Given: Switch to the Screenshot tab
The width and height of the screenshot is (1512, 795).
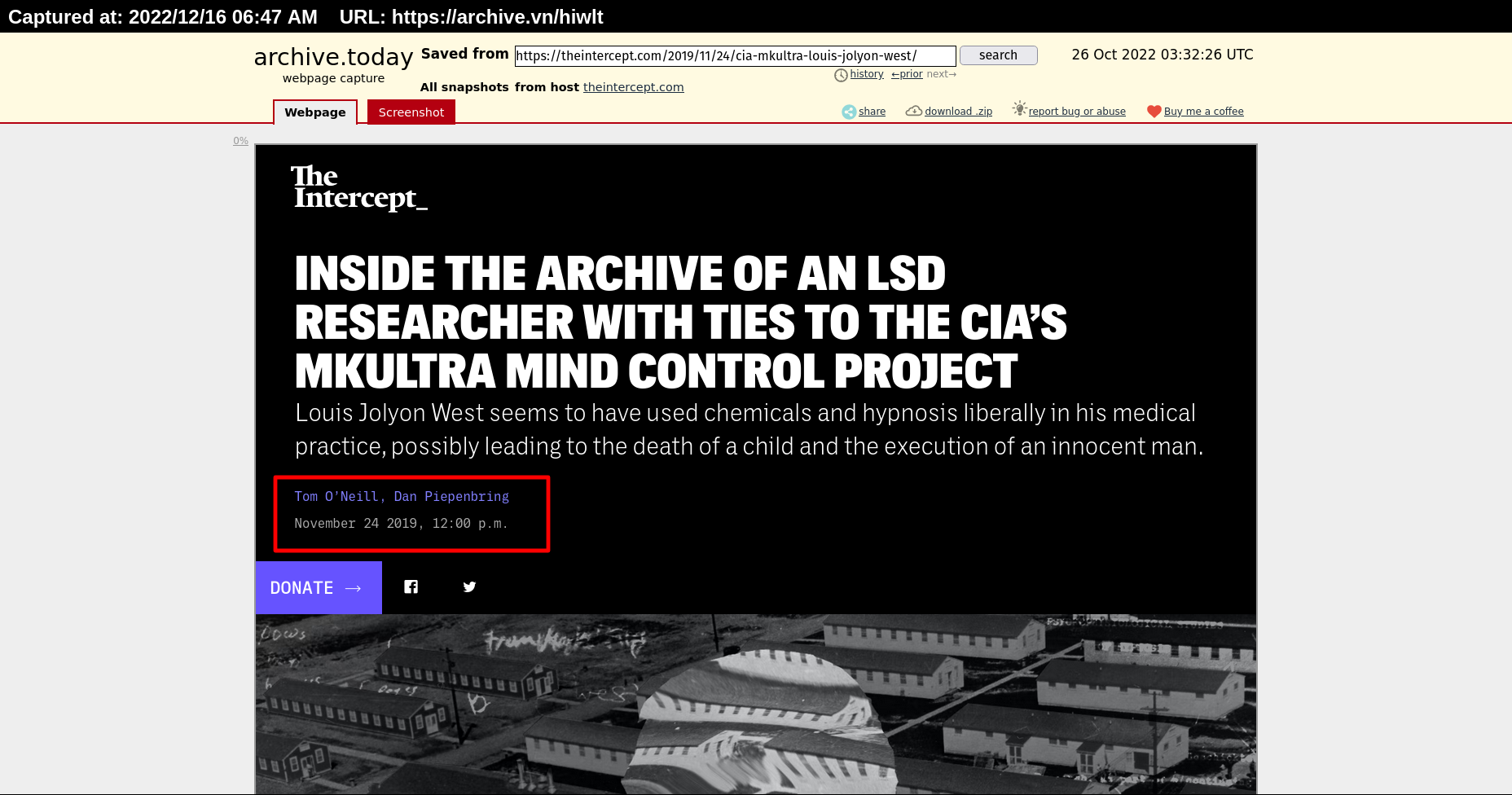Looking at the screenshot, I should pos(411,112).
